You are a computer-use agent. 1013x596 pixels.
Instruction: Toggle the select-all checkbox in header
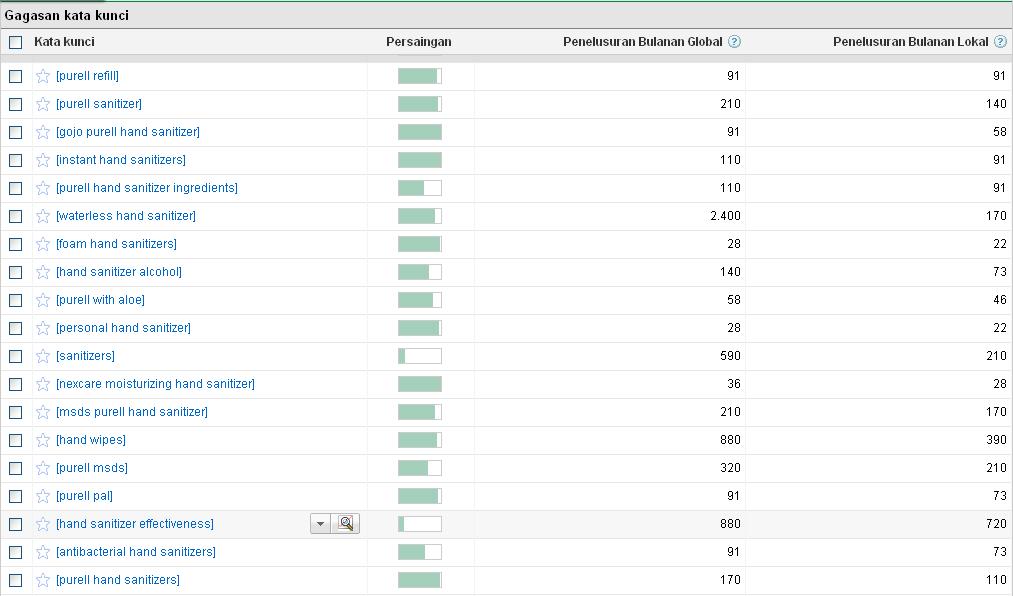pos(15,42)
